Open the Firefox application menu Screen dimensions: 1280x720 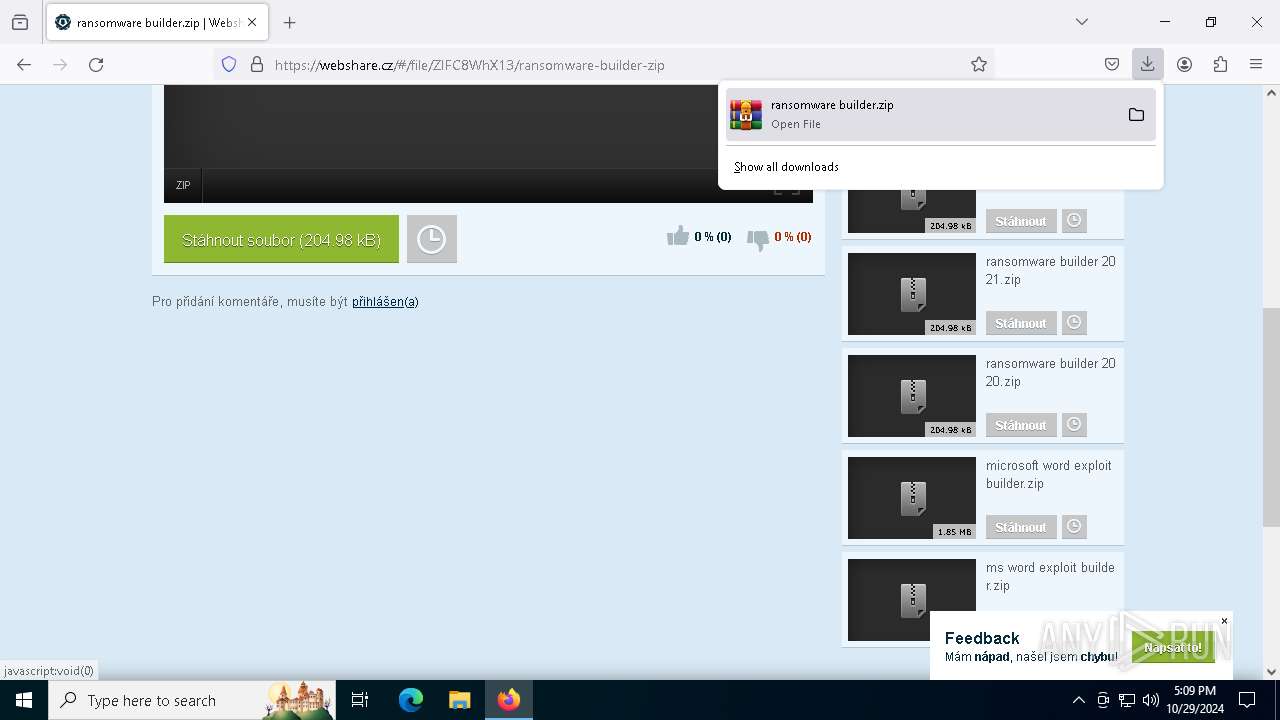point(1256,64)
